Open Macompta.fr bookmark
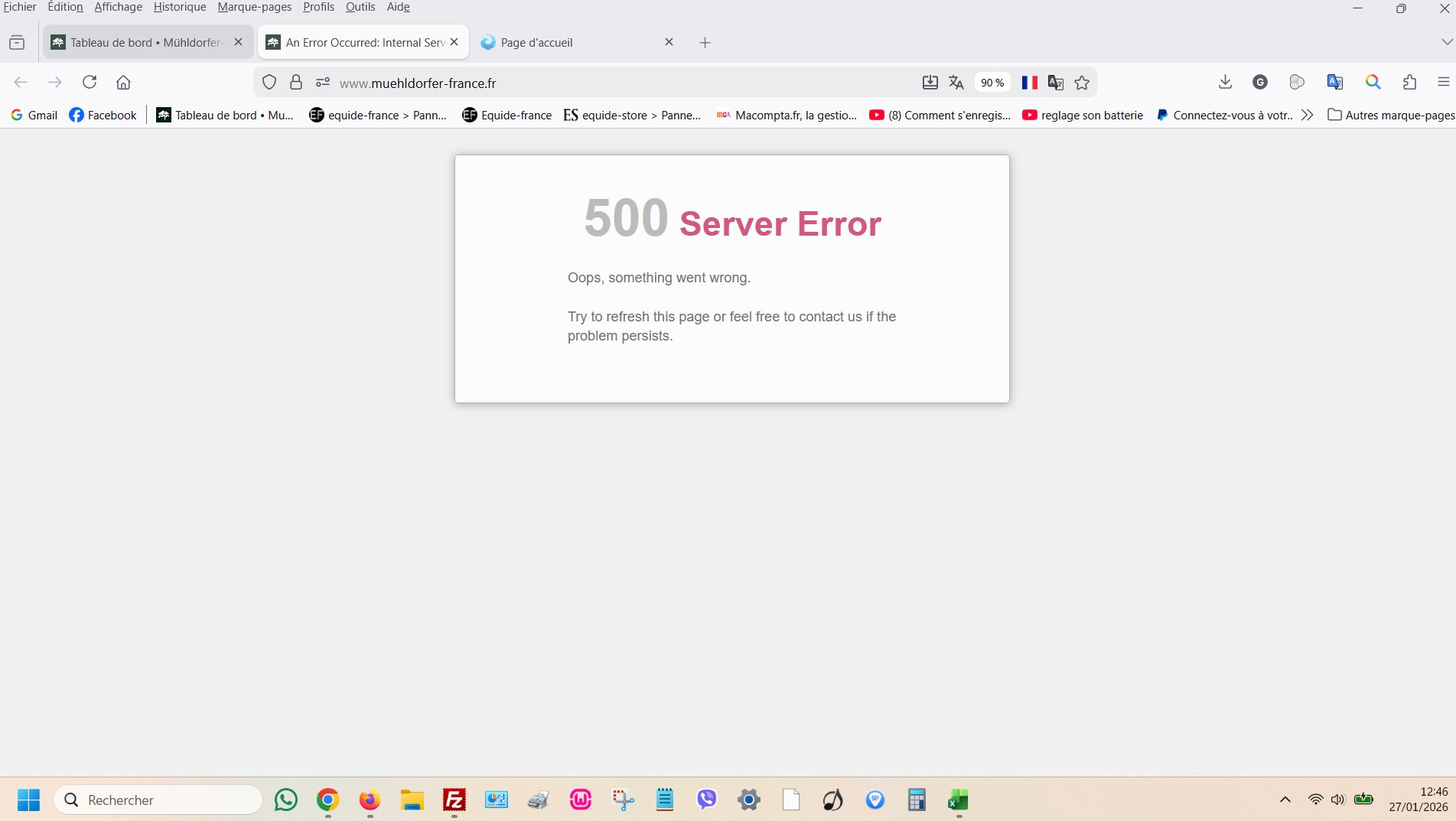1456x821 pixels. click(787, 115)
